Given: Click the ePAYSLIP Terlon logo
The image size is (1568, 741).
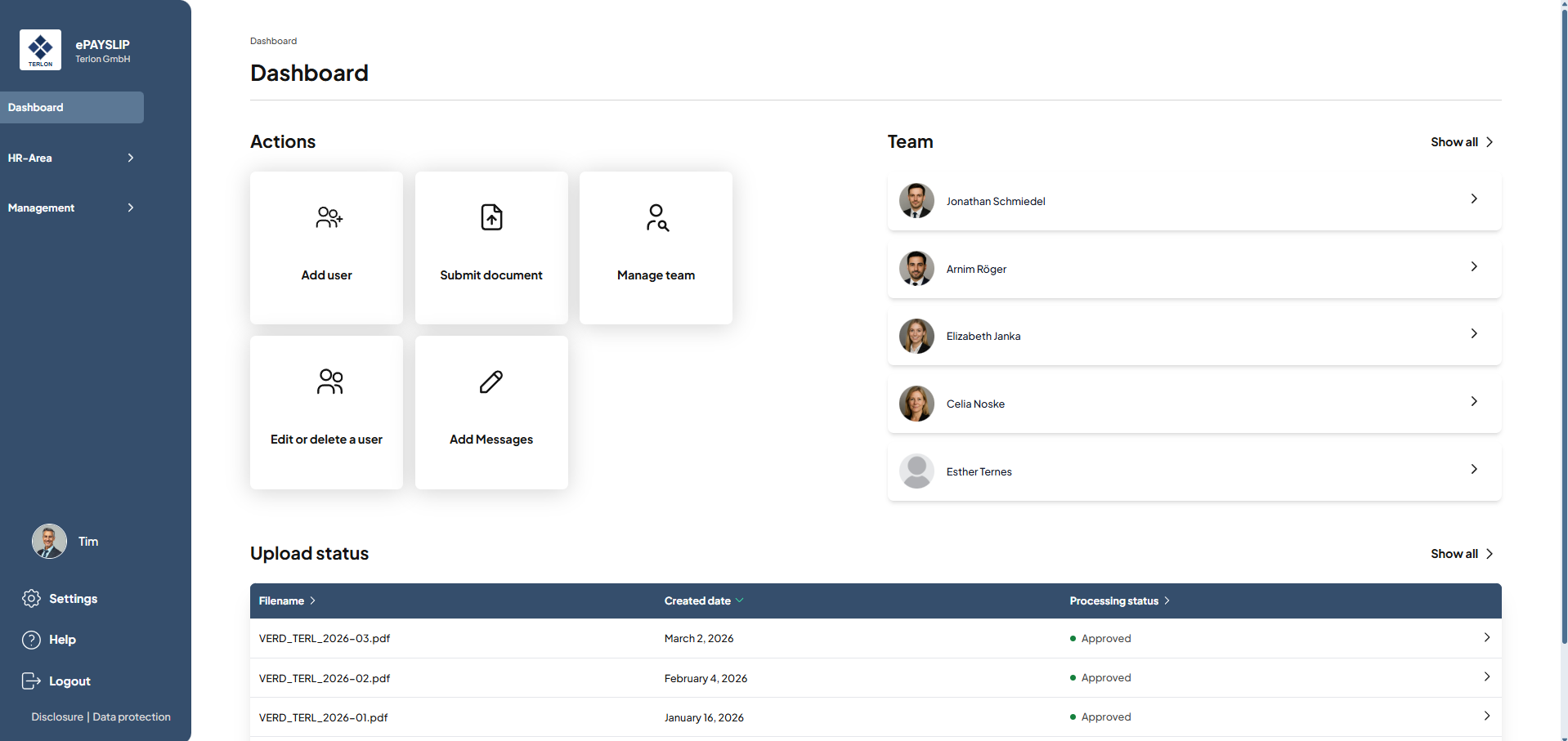Looking at the screenshot, I should pyautogui.click(x=40, y=50).
